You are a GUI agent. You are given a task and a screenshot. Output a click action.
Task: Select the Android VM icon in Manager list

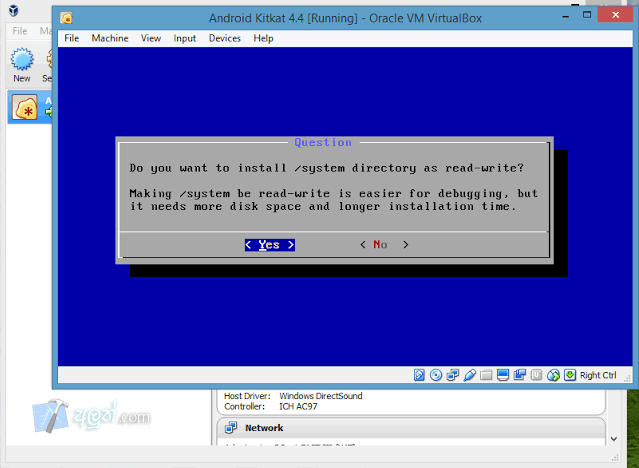pyautogui.click(x=24, y=107)
